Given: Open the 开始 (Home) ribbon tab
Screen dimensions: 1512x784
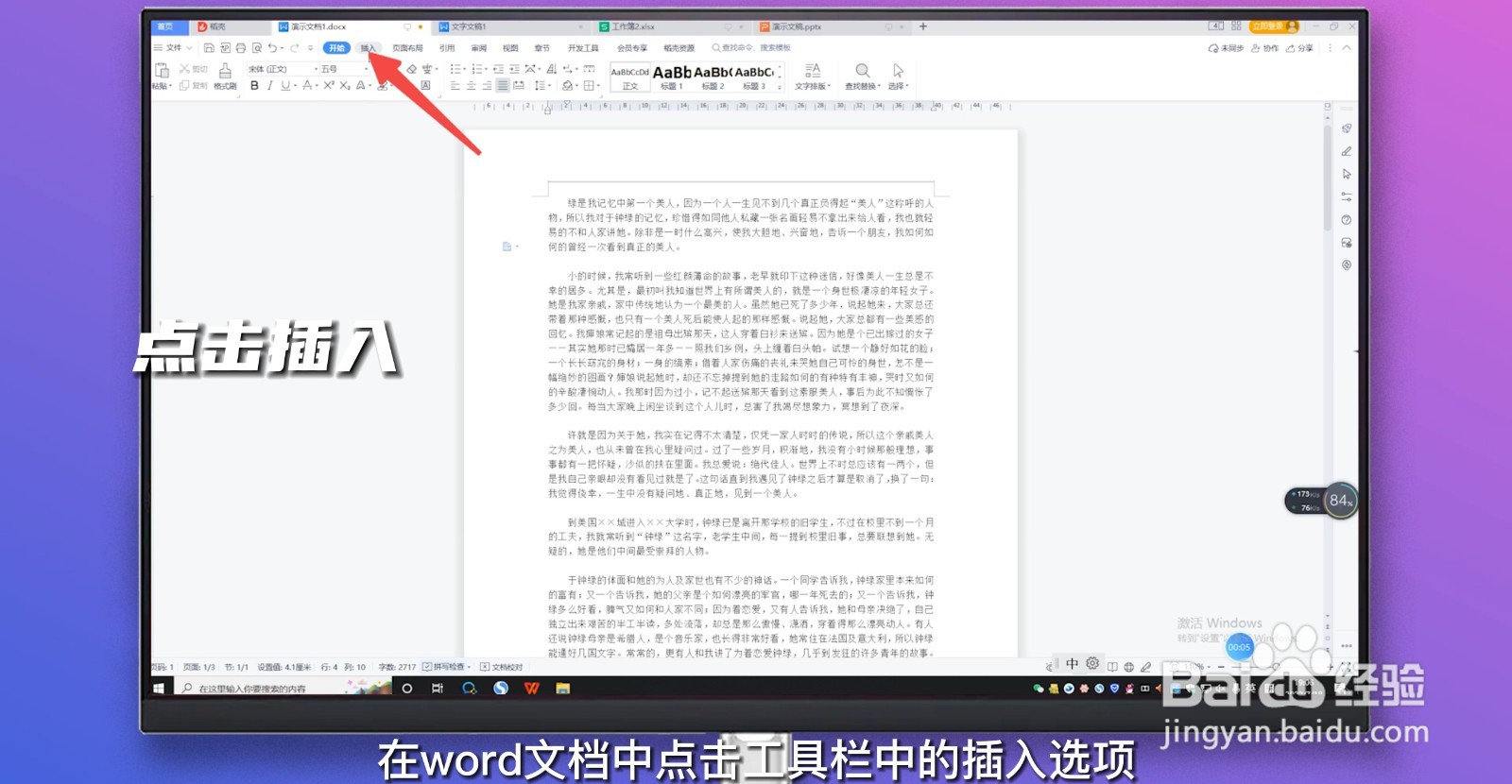Looking at the screenshot, I should pos(336,47).
